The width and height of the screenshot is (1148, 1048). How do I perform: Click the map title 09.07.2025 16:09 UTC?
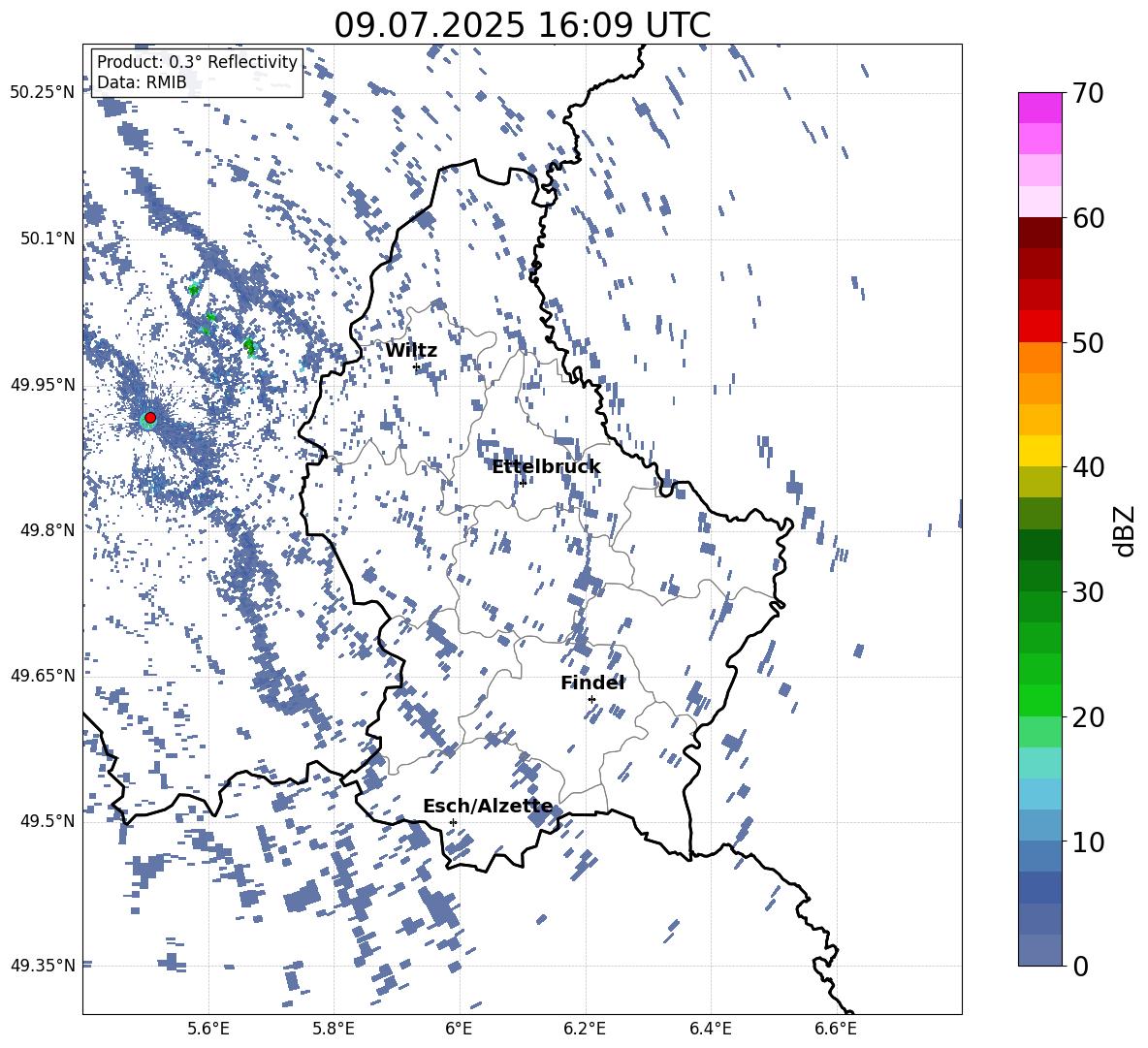(x=522, y=25)
